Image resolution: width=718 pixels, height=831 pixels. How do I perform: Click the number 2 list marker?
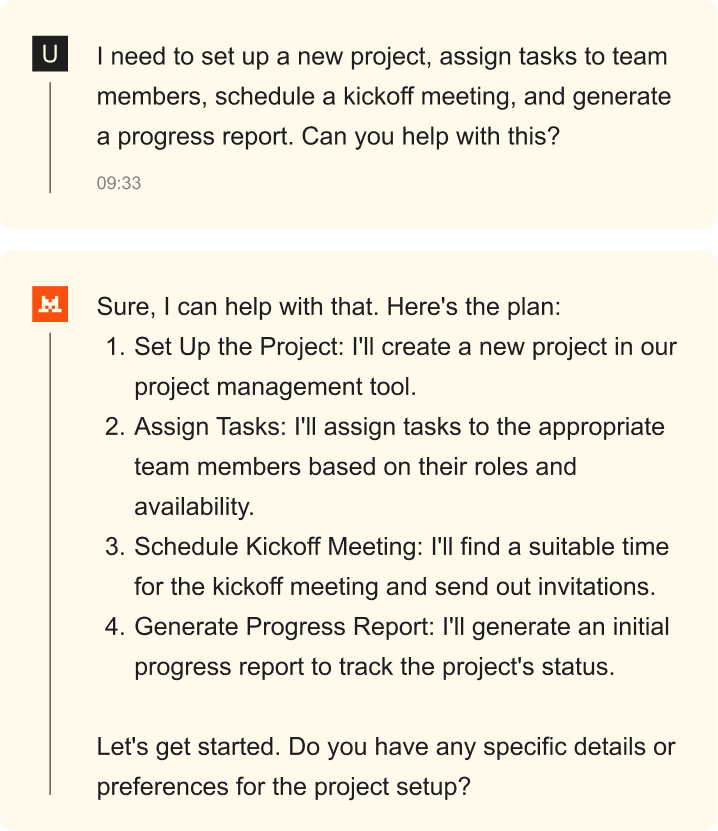114,427
